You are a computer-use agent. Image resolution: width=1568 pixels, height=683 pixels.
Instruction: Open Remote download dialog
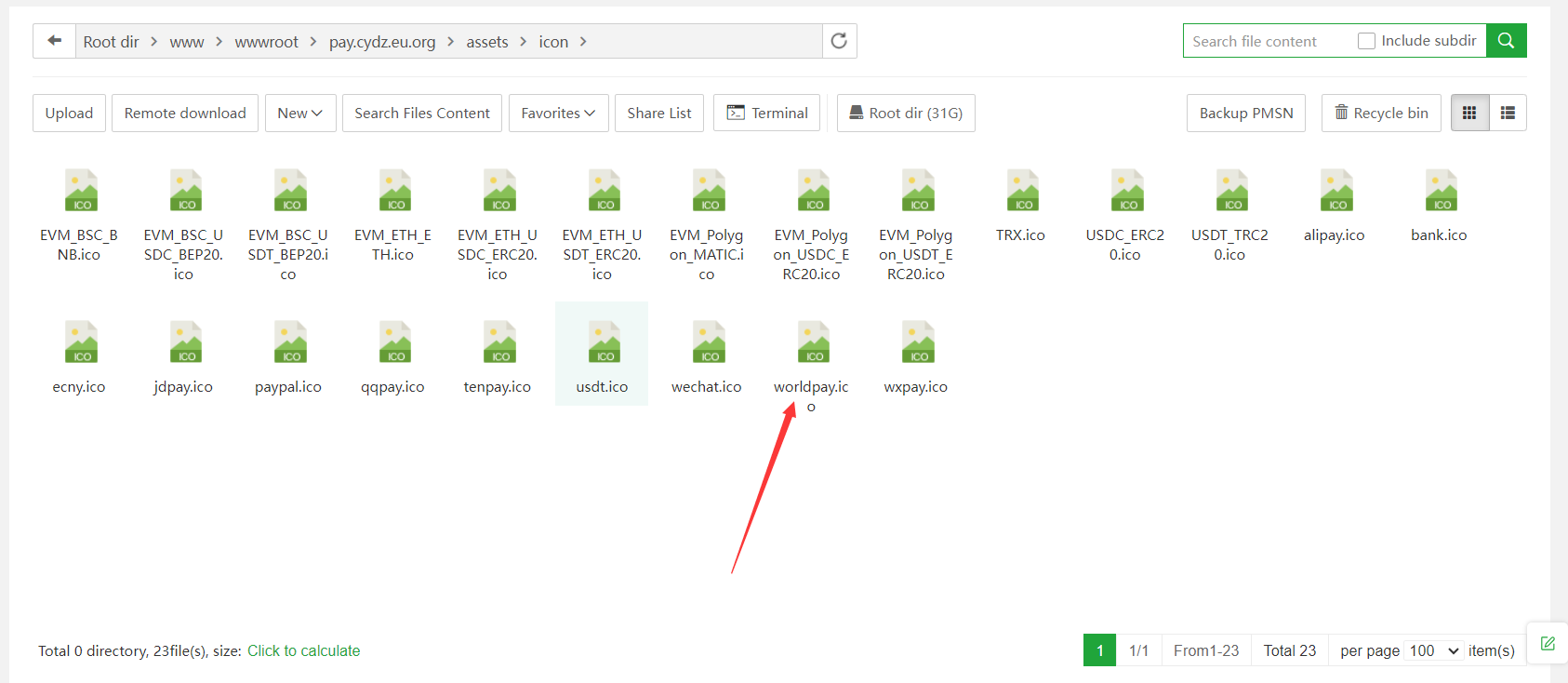tap(185, 113)
